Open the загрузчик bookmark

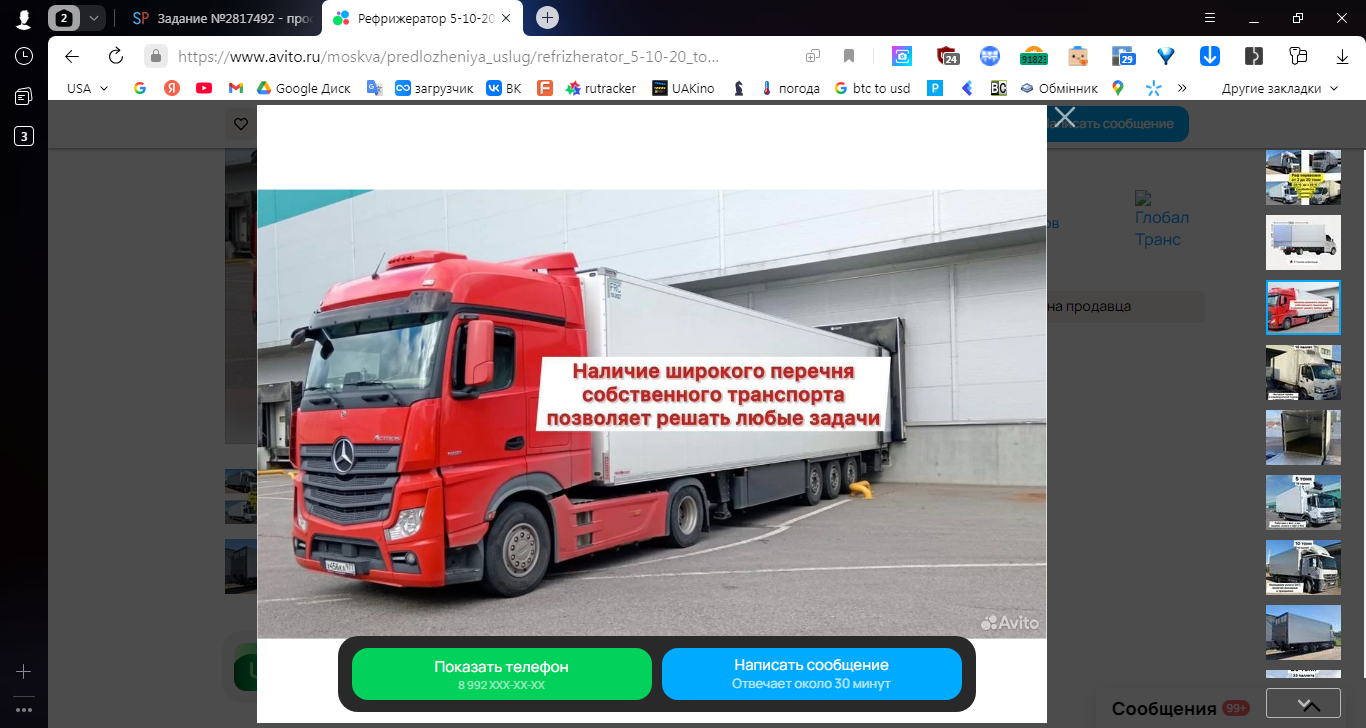click(x=434, y=88)
